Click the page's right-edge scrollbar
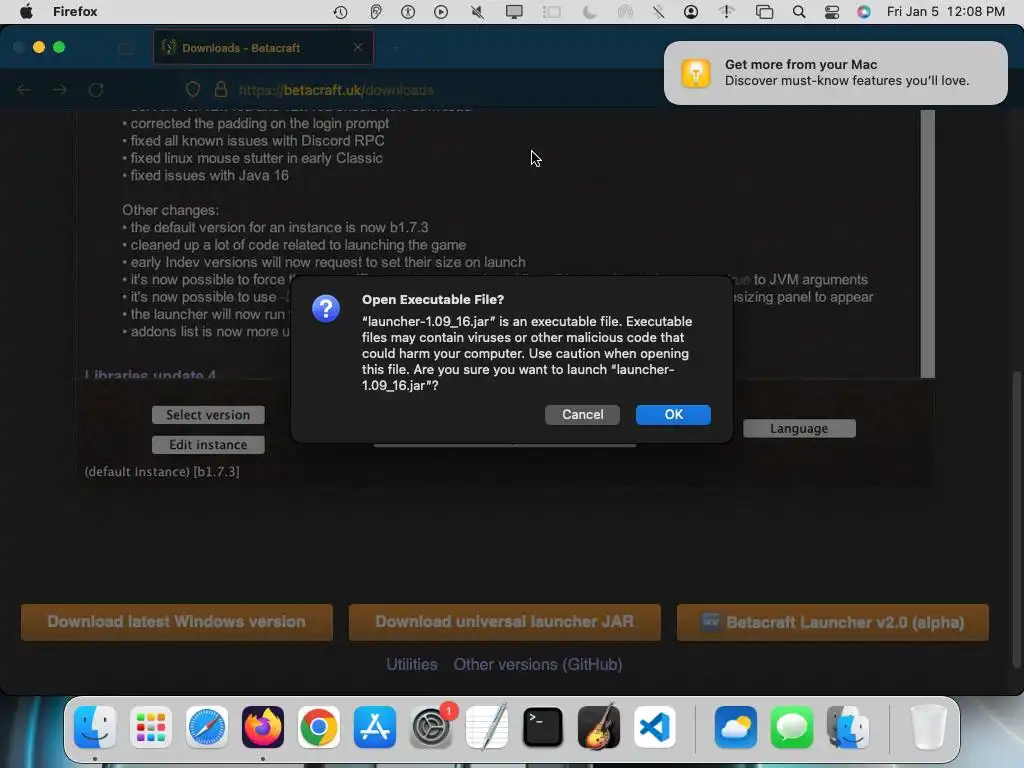1024x768 pixels. pos(1017,519)
